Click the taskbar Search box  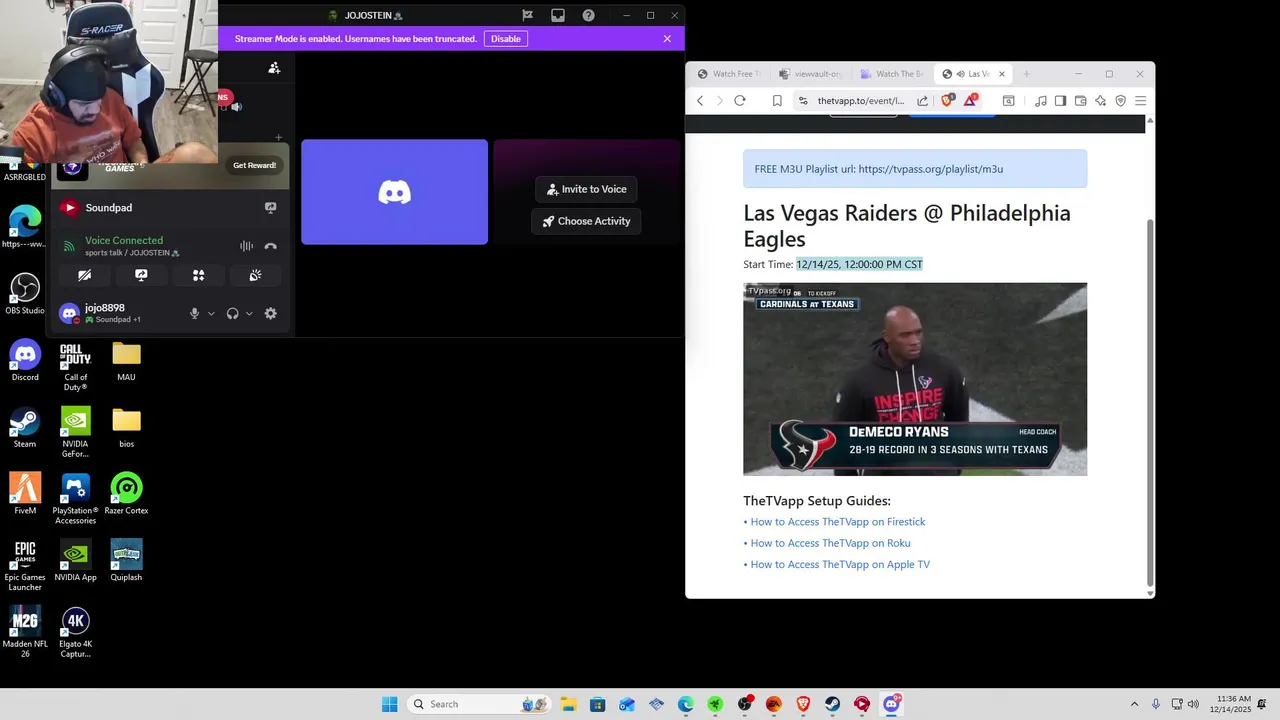(480, 704)
